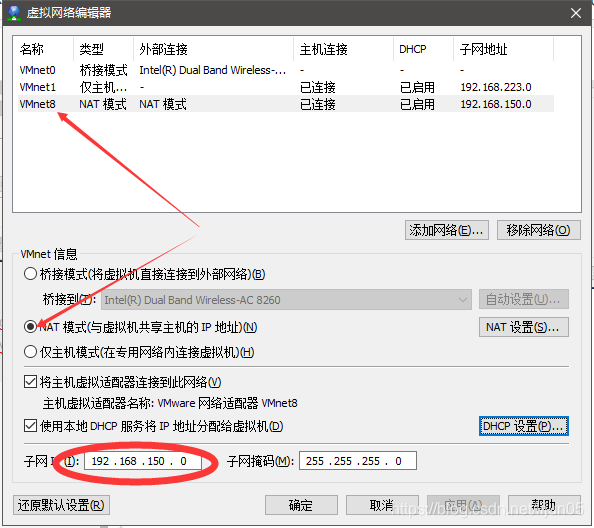Click VMnet8 external connection NAT 模式 cell

(x=163, y=104)
